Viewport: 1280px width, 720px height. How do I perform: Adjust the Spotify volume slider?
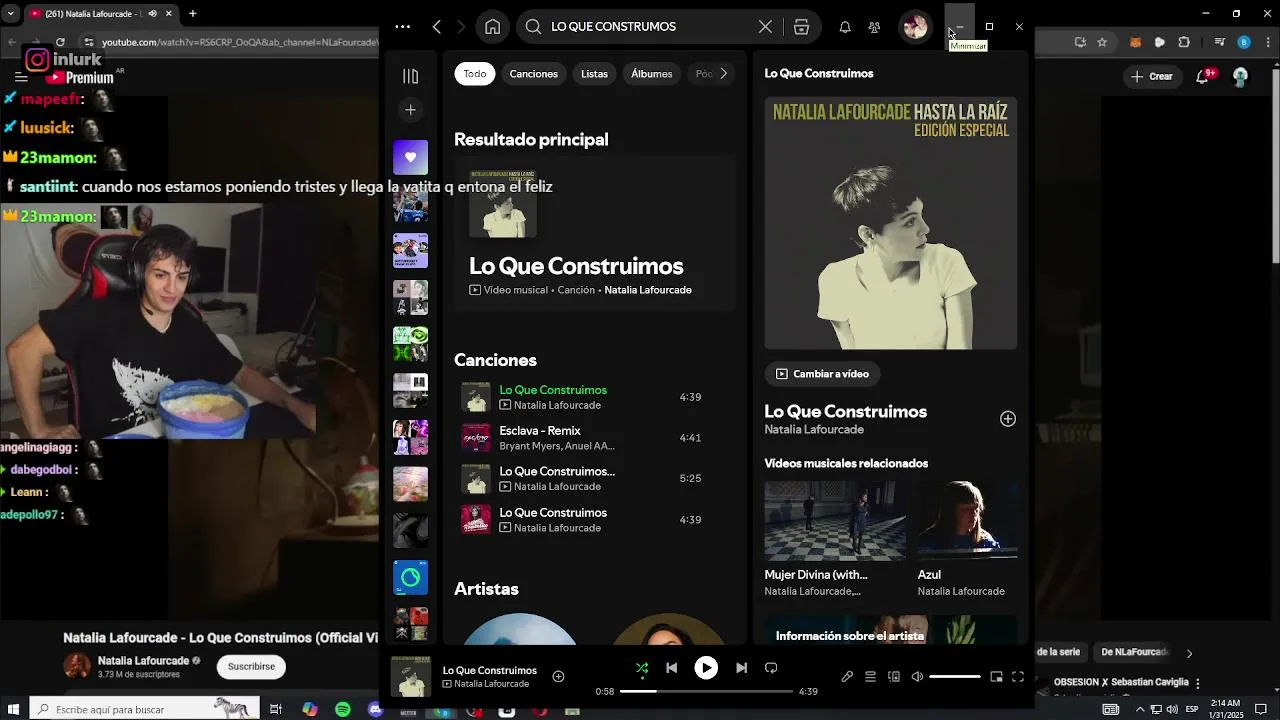[x=955, y=677]
